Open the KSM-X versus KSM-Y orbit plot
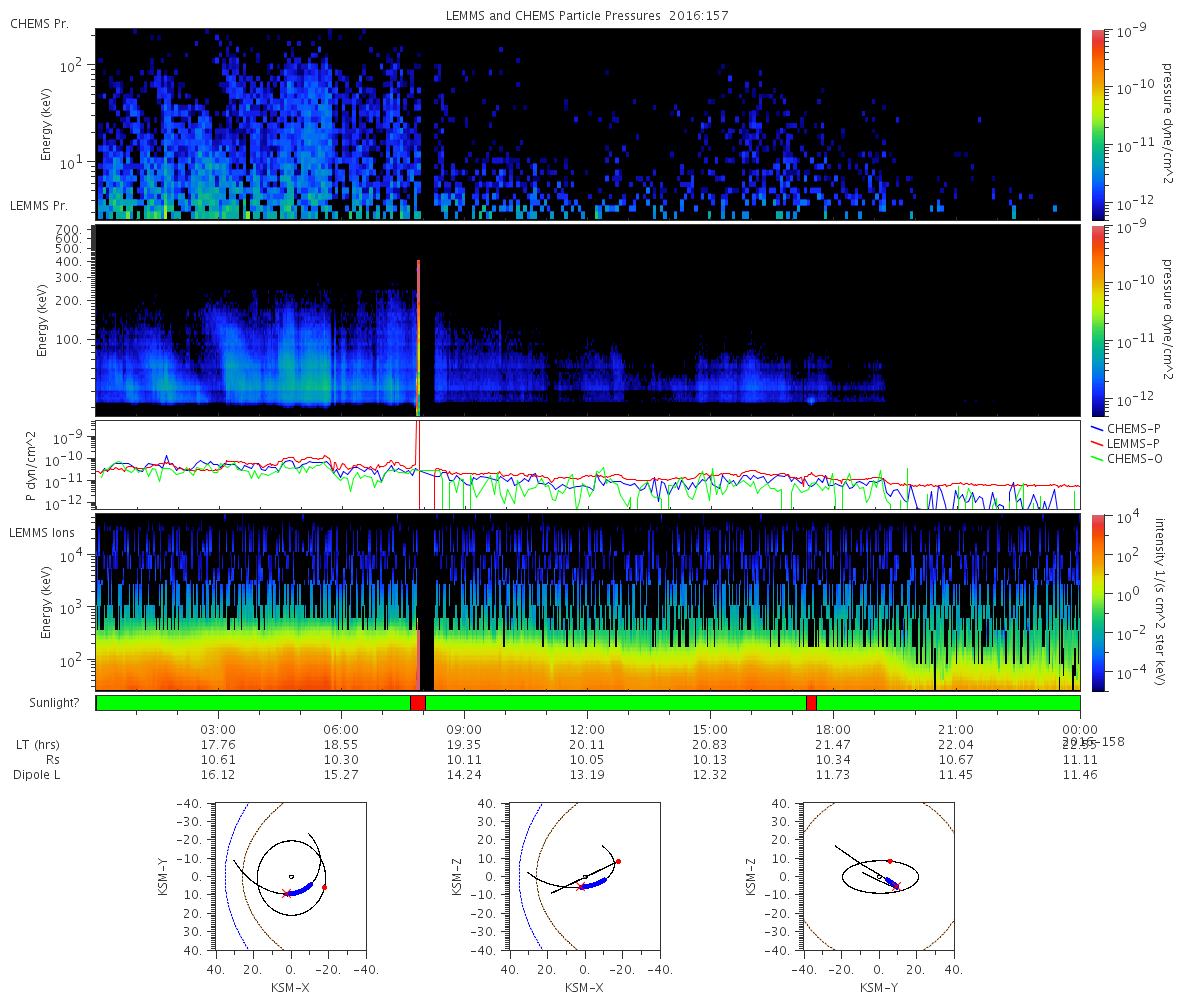1200x1000 pixels. 291,877
